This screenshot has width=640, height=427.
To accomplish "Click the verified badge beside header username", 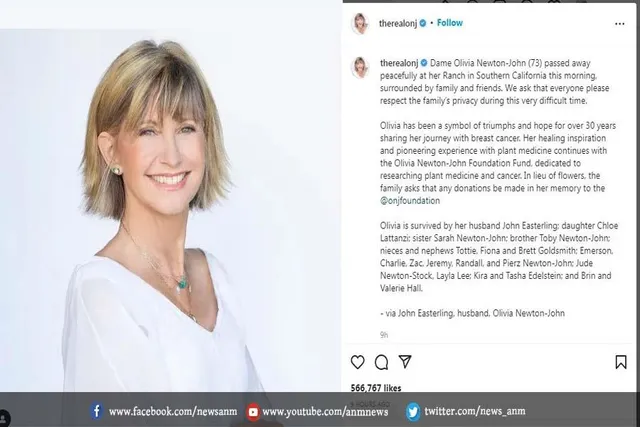I will [423, 23].
